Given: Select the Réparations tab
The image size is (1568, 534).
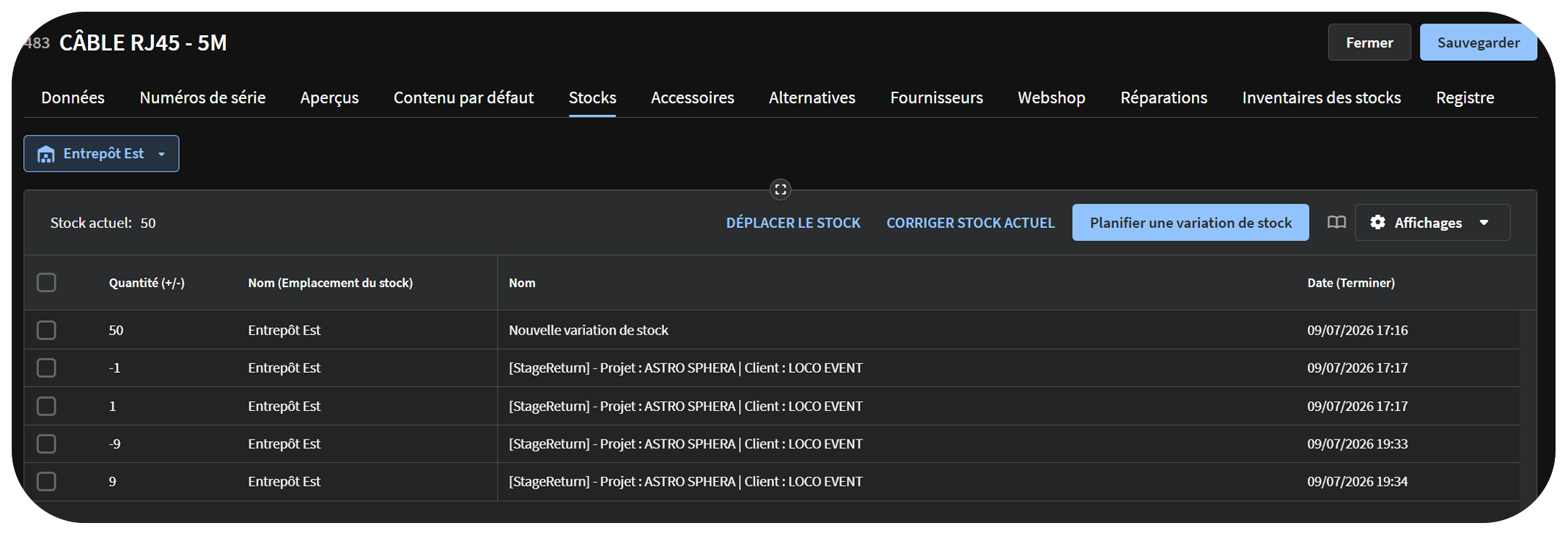Looking at the screenshot, I should point(1163,98).
